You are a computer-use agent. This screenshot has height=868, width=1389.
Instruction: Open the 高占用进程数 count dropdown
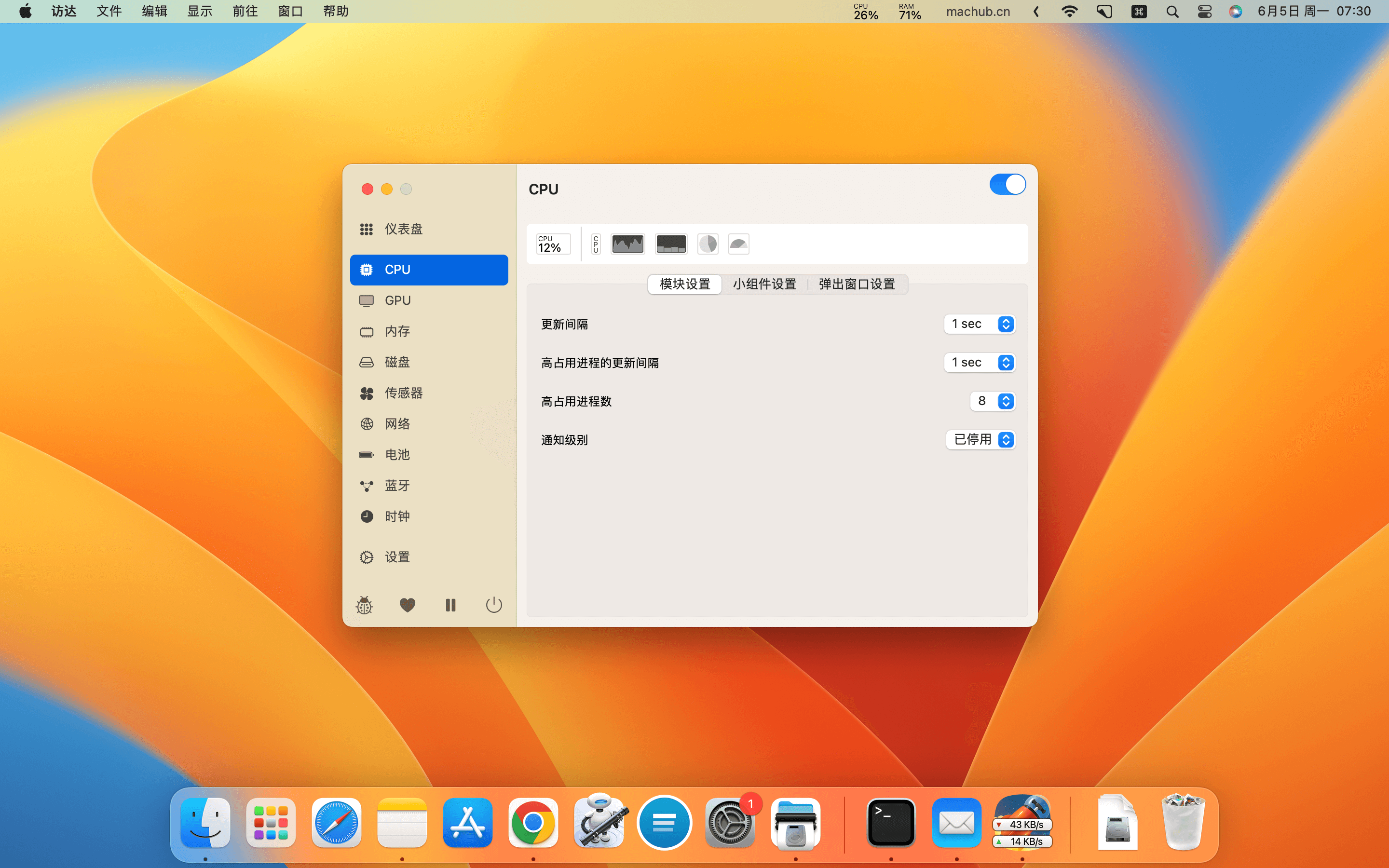[x=993, y=401]
